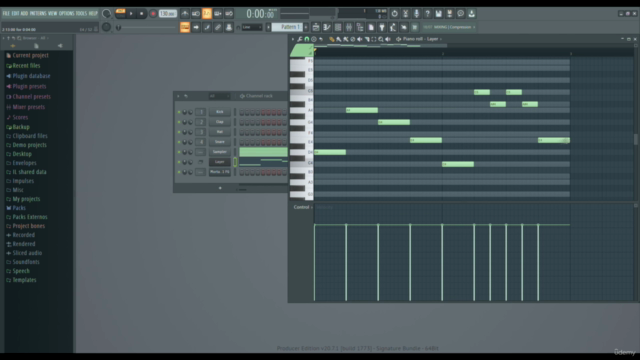Toggle piano roll magnet snap icon

[x=307, y=39]
